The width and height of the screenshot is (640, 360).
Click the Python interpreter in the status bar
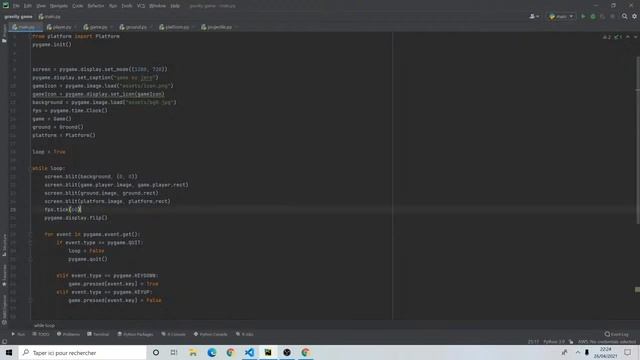tap(553, 342)
